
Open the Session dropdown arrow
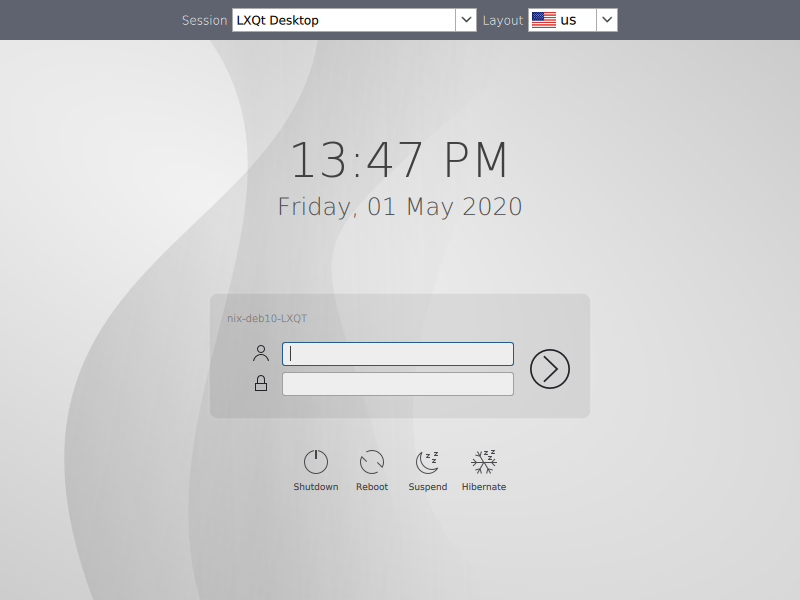tap(466, 20)
